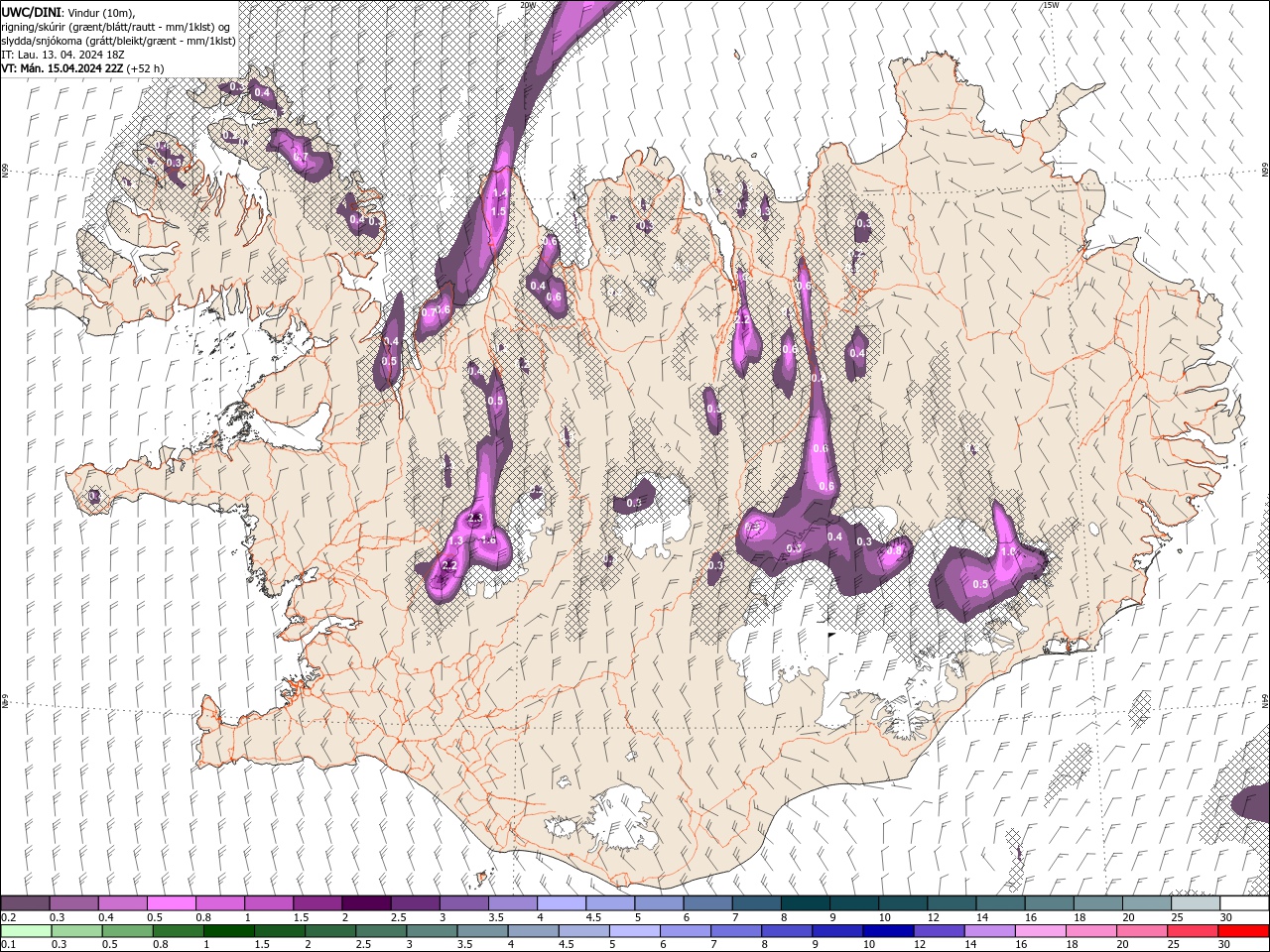This screenshot has width=1270, height=952.
Task: Click the '15W' longitude label
Action: point(1051,5)
